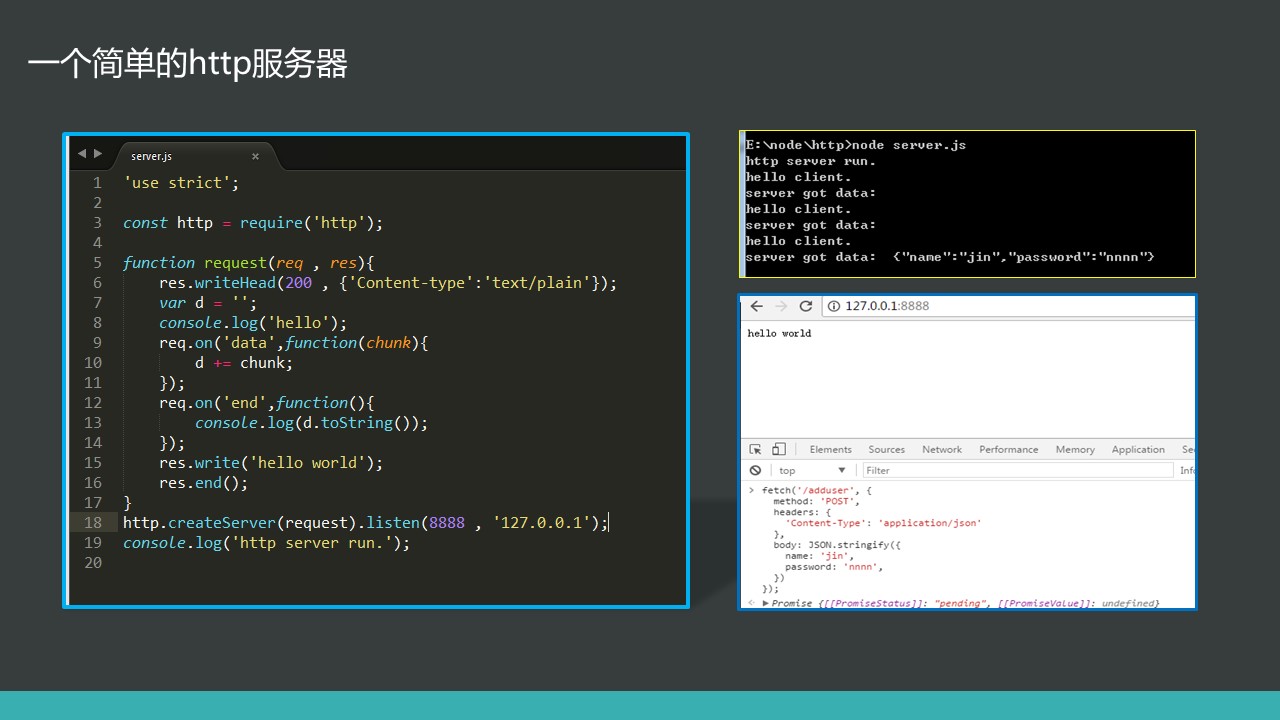Open the Elements tab in DevTools

tap(831, 450)
